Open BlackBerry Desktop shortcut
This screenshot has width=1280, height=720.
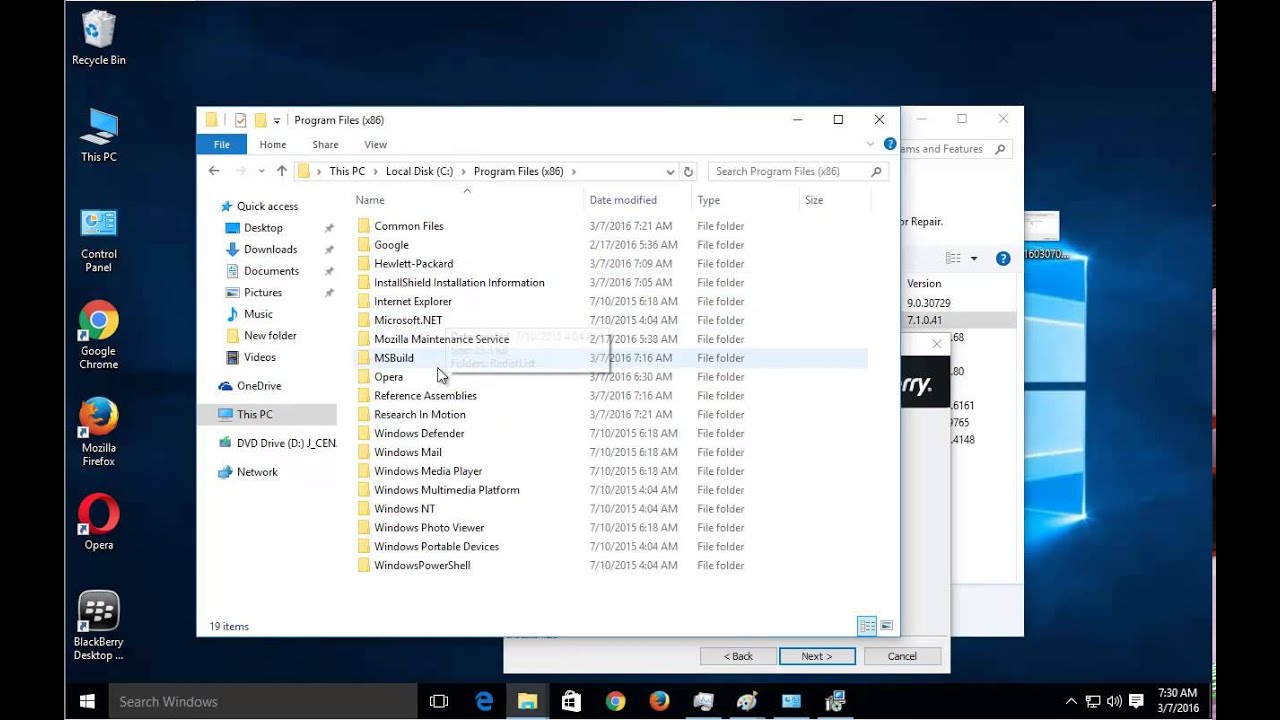[x=98, y=626]
